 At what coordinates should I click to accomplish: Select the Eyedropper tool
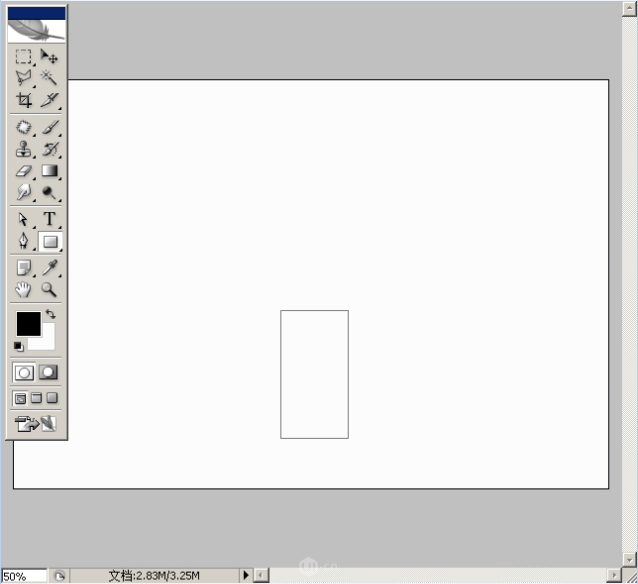click(x=49, y=268)
